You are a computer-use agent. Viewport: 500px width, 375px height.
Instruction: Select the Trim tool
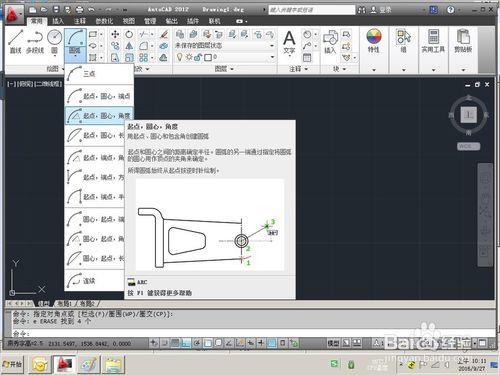[x=144, y=34]
